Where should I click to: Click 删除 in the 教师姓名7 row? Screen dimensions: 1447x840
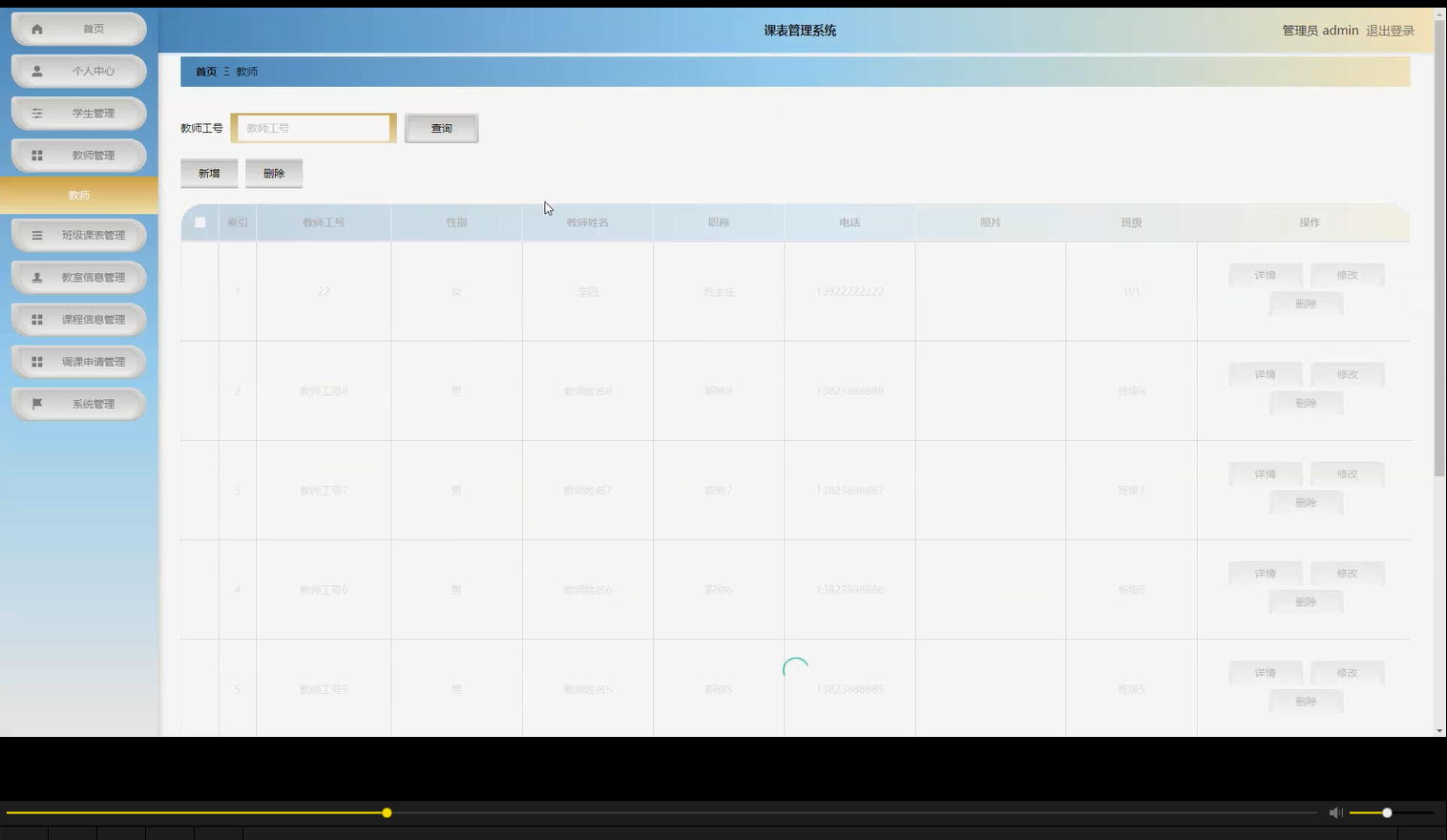[x=1306, y=502]
